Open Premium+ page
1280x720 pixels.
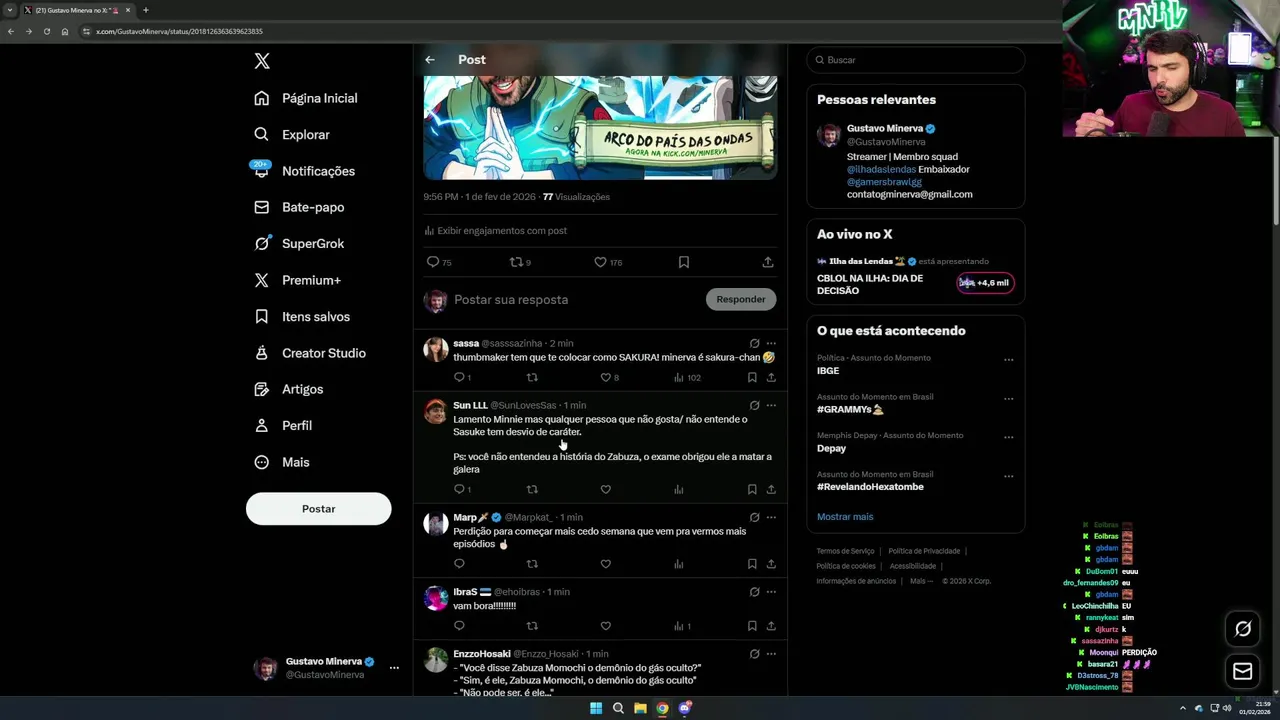(x=298, y=280)
